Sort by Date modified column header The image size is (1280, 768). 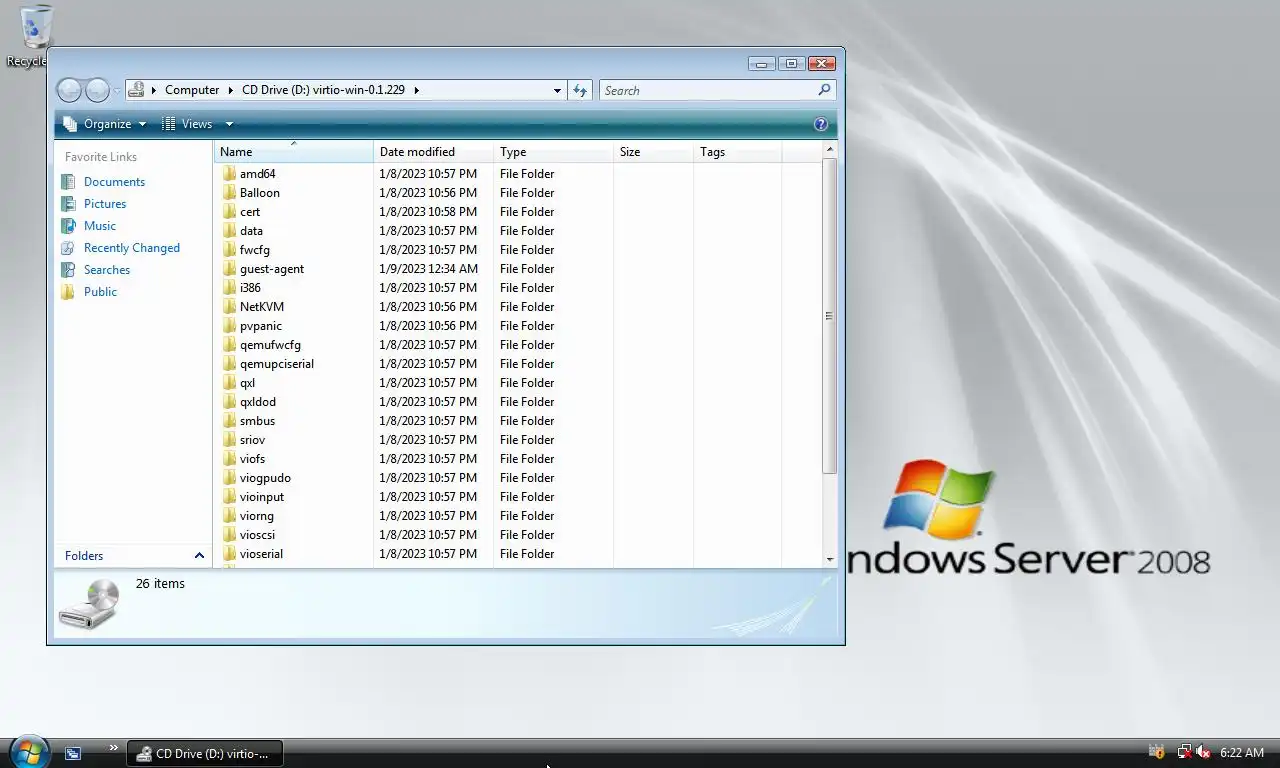[x=434, y=152]
